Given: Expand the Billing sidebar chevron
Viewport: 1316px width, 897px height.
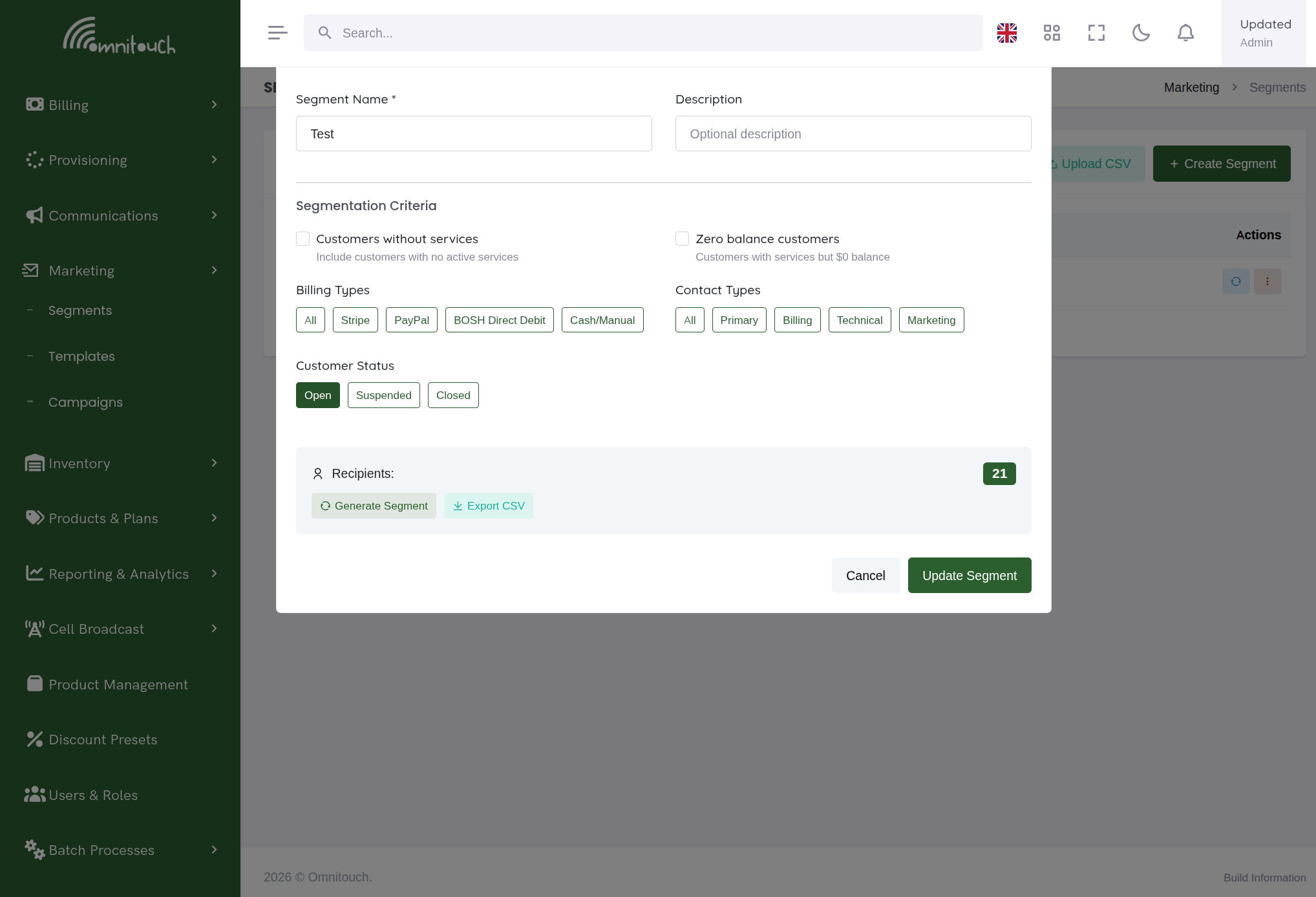Looking at the screenshot, I should coord(215,105).
